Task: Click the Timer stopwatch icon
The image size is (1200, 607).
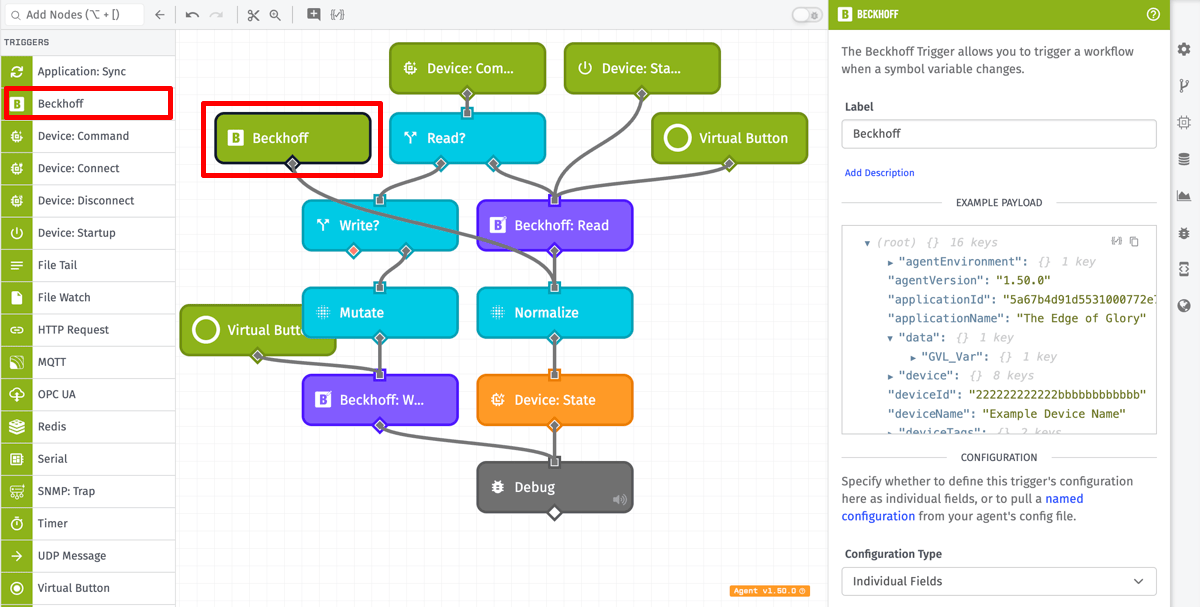Action: [x=17, y=523]
